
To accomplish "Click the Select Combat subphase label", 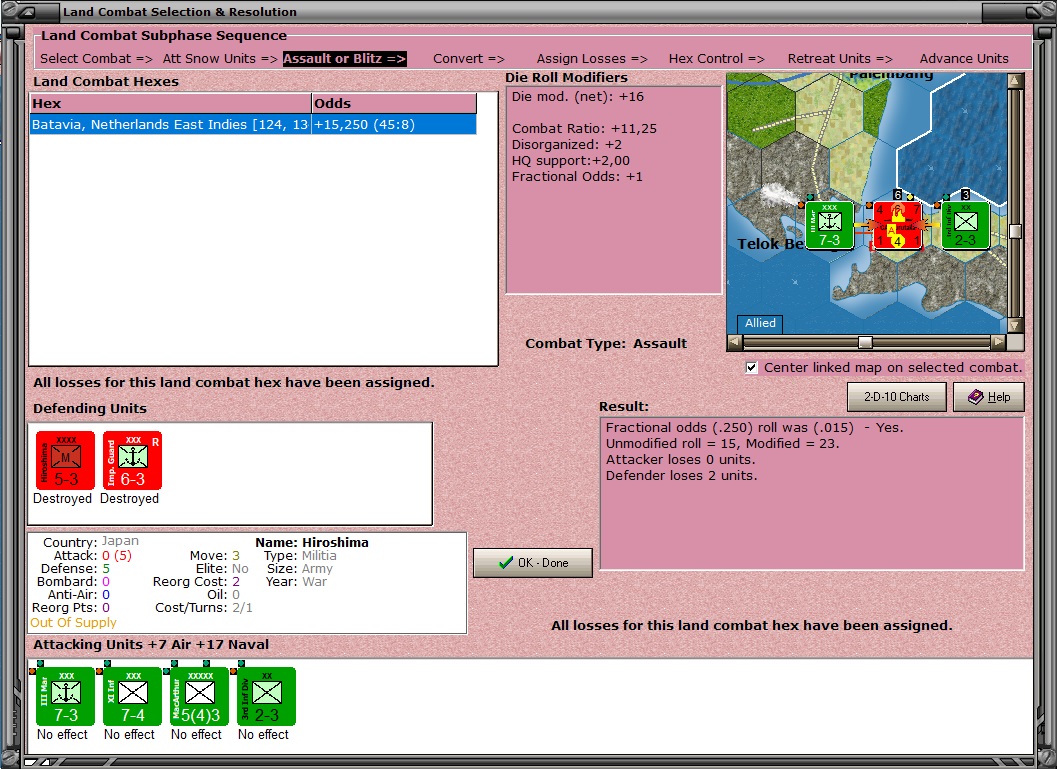I will point(96,59).
